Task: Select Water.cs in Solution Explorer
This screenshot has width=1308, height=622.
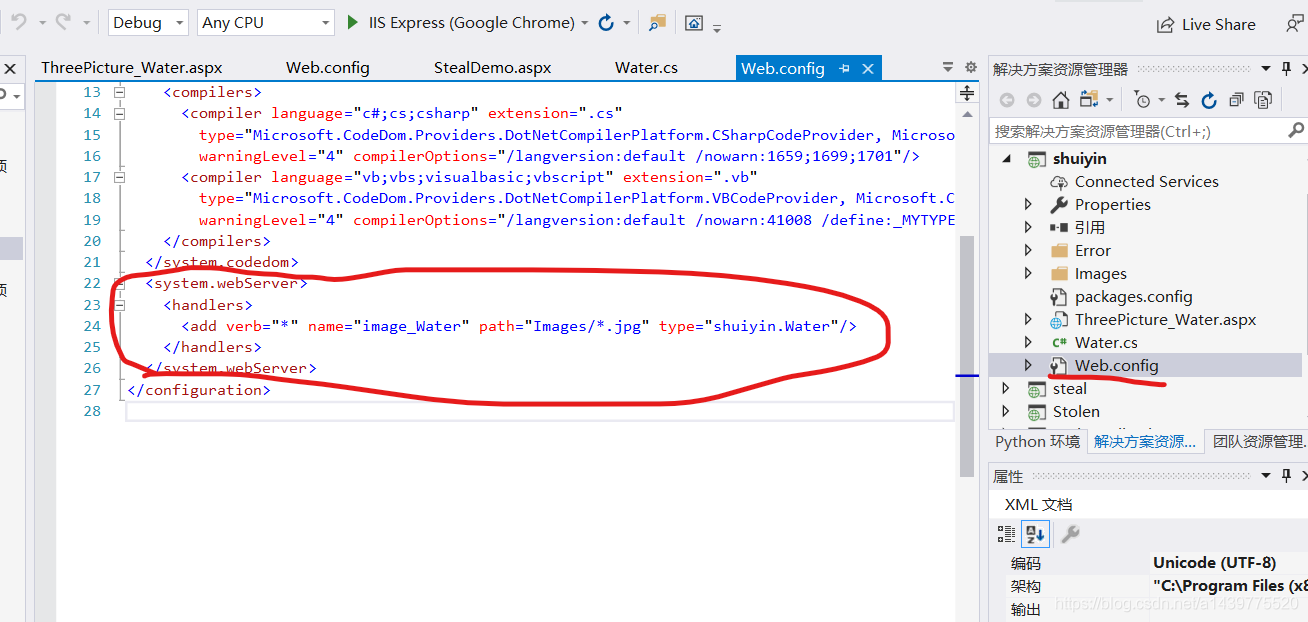Action: [1106, 342]
